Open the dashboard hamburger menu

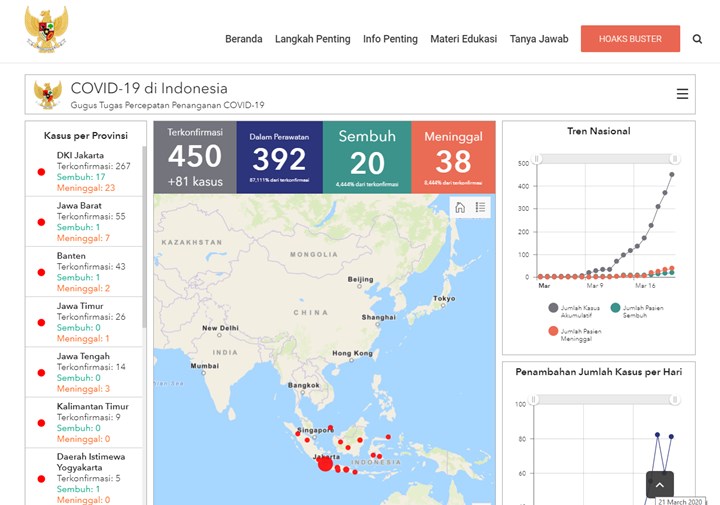[682, 94]
